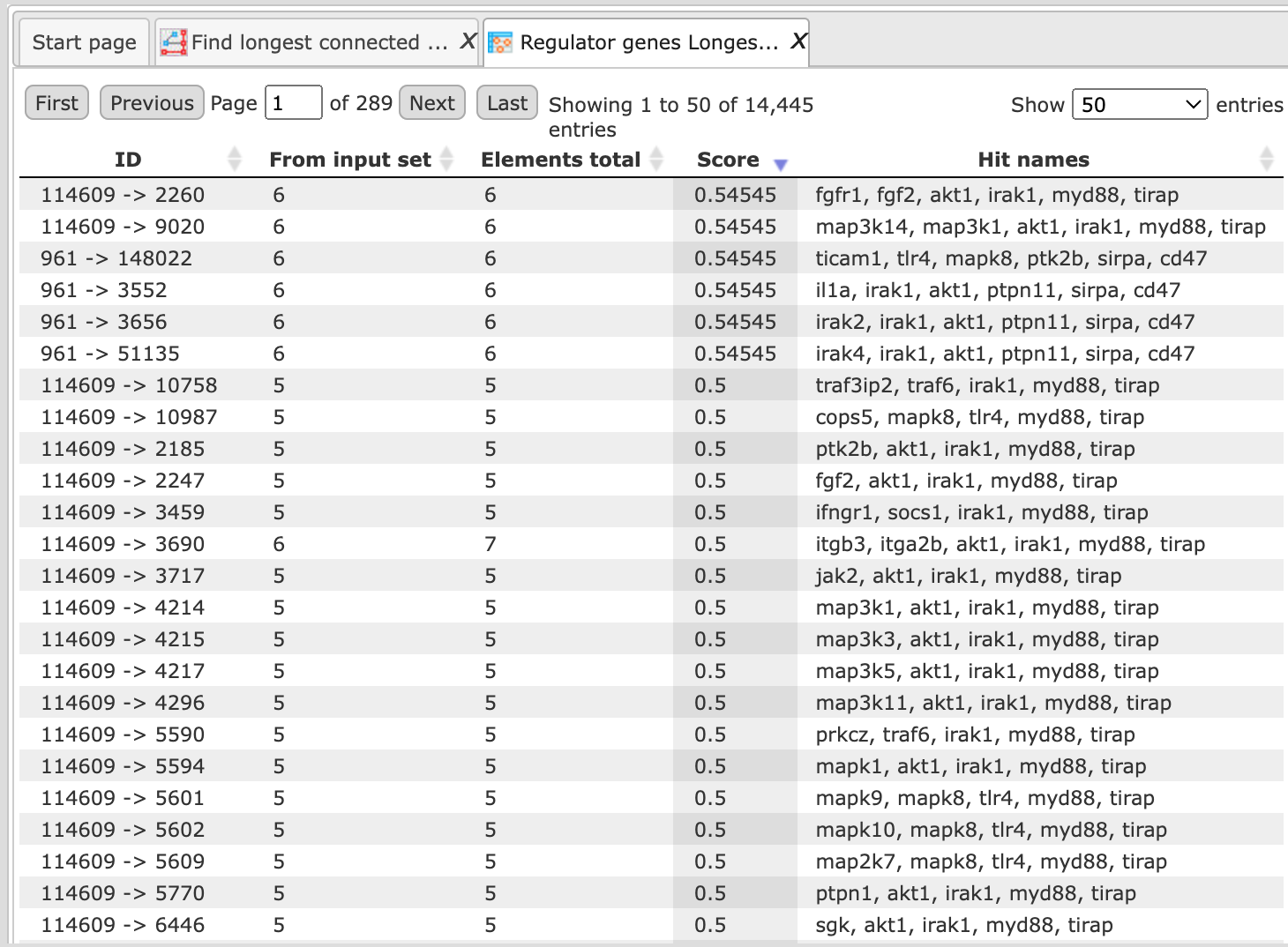Viewport: 1288px width, 947px height.
Task: Select row 114609 -> 9020
Action: click(651, 227)
